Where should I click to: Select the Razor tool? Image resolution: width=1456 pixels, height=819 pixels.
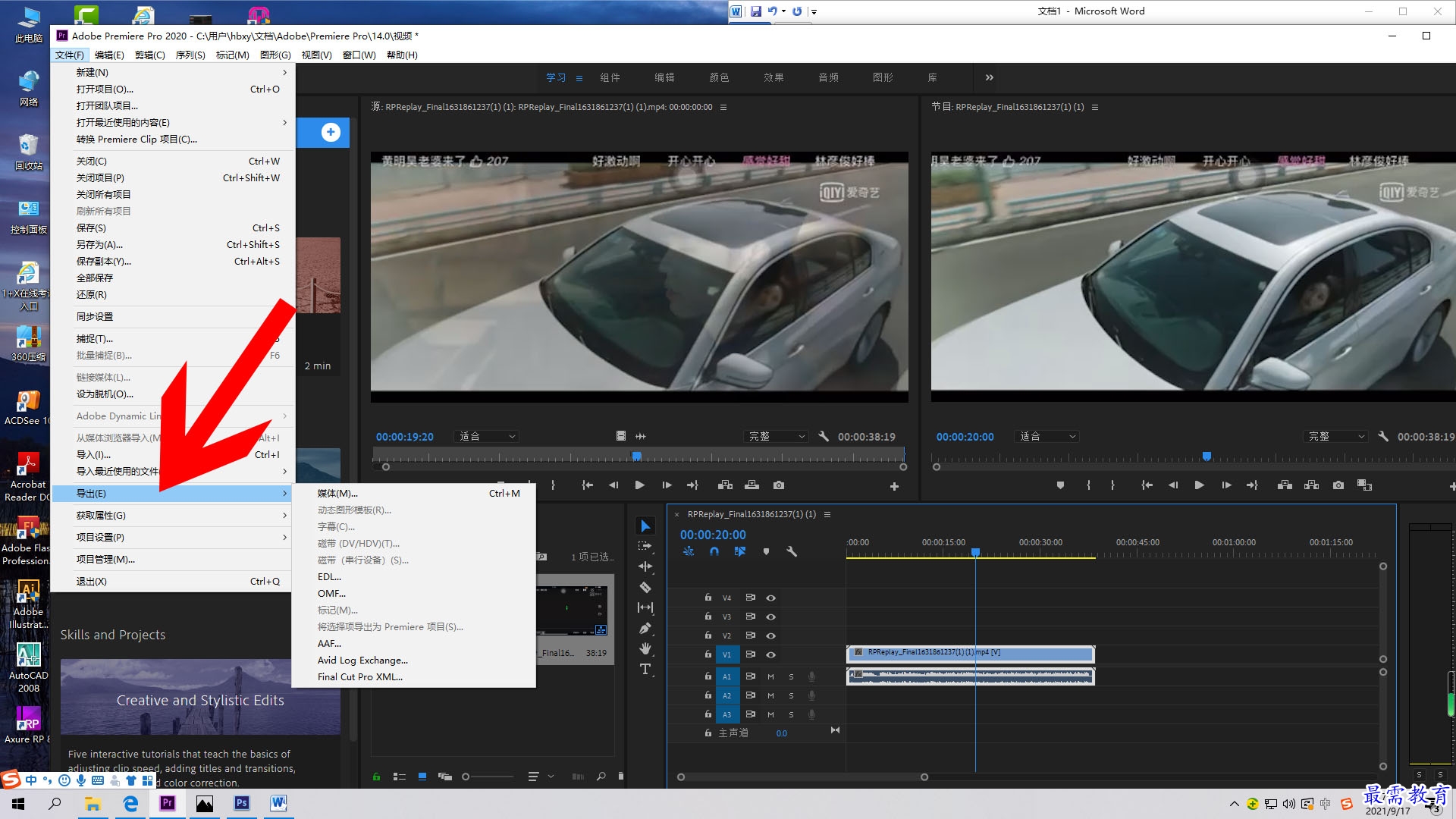coord(645,587)
